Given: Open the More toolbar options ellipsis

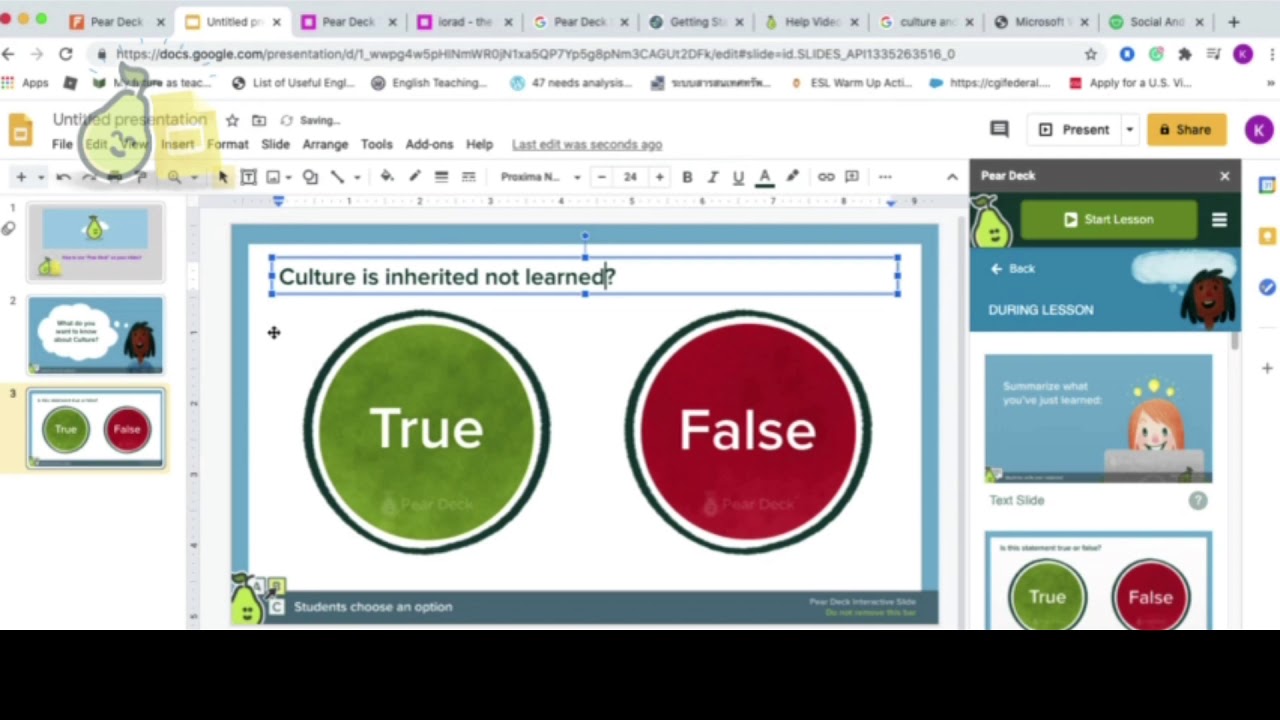Looking at the screenshot, I should 885,177.
